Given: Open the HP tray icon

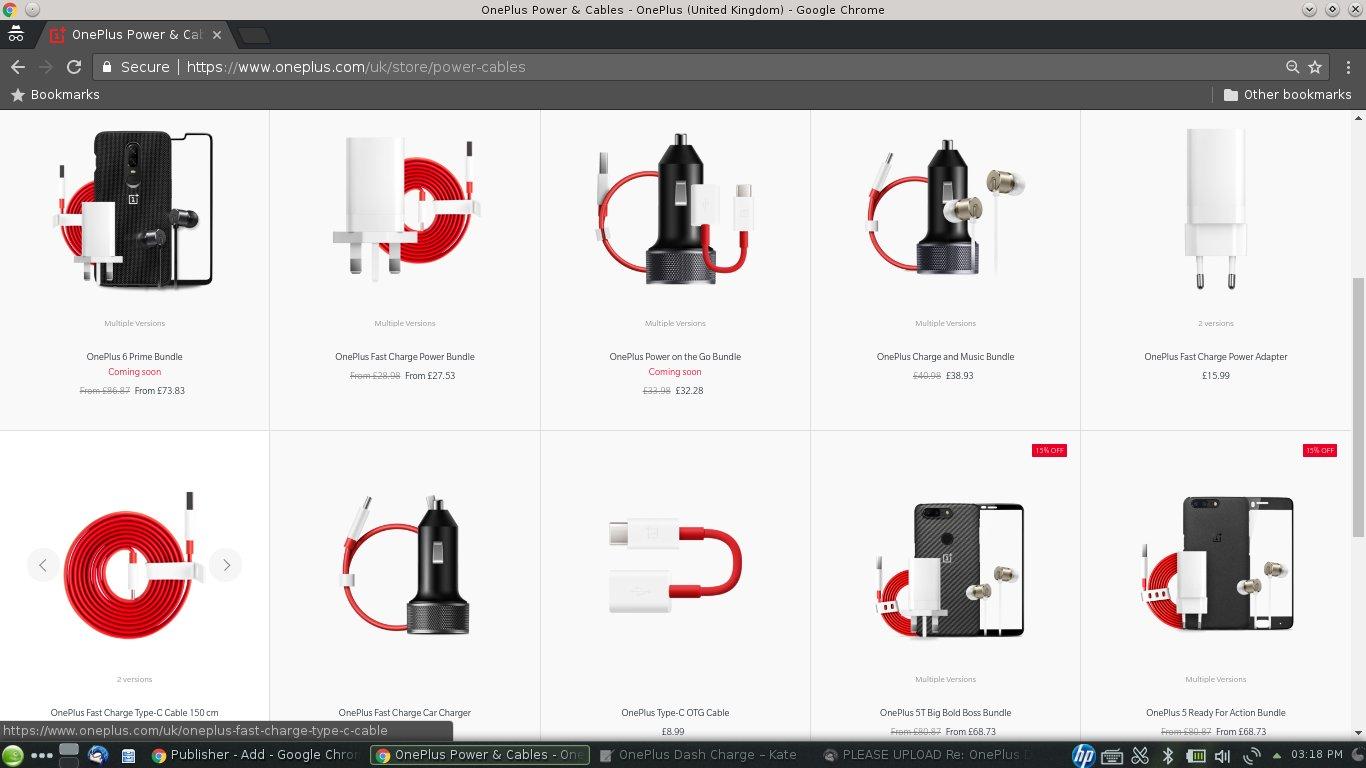Looking at the screenshot, I should (1083, 756).
